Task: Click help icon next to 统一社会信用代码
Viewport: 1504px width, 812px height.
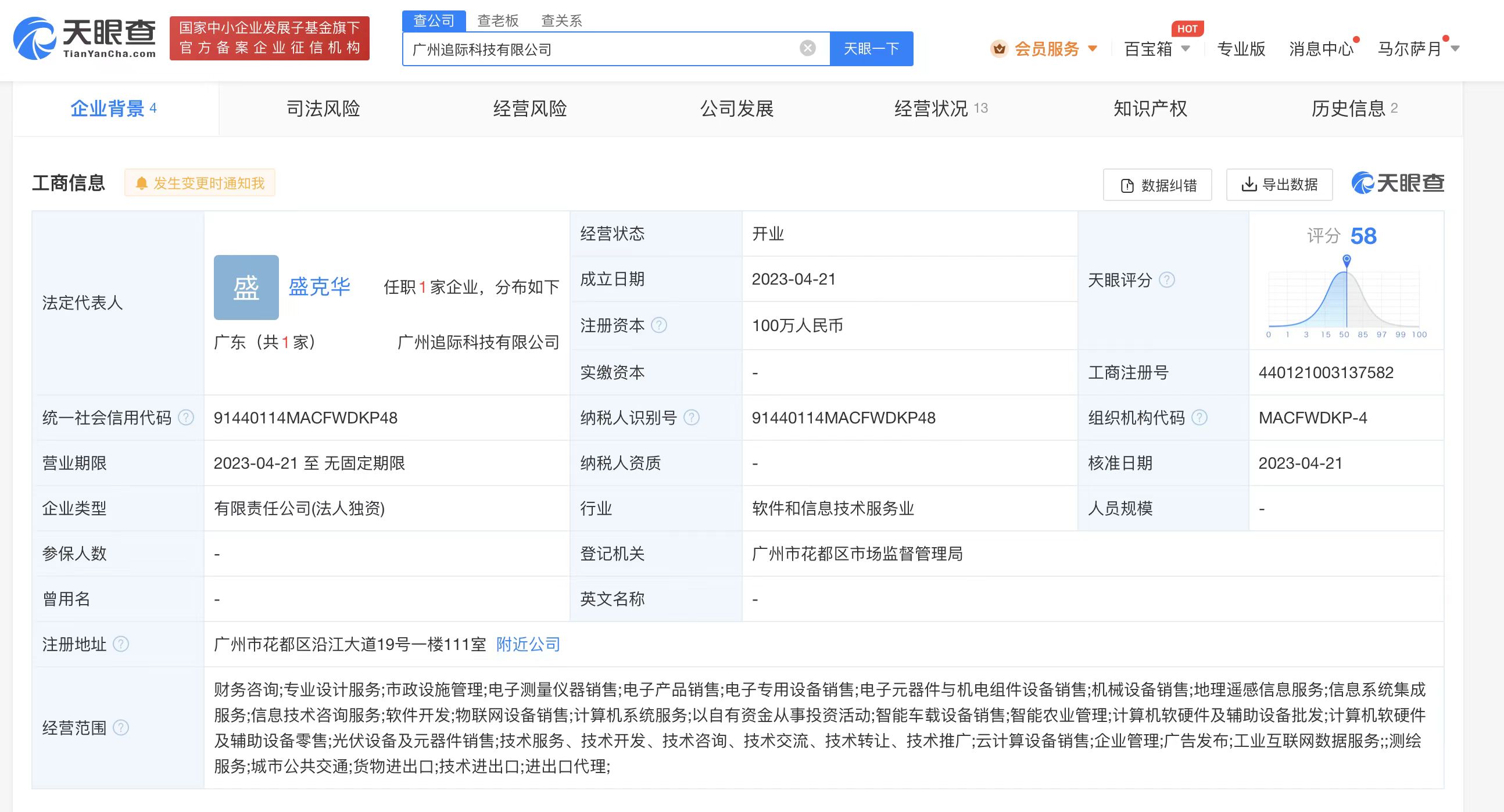Action: click(x=185, y=418)
